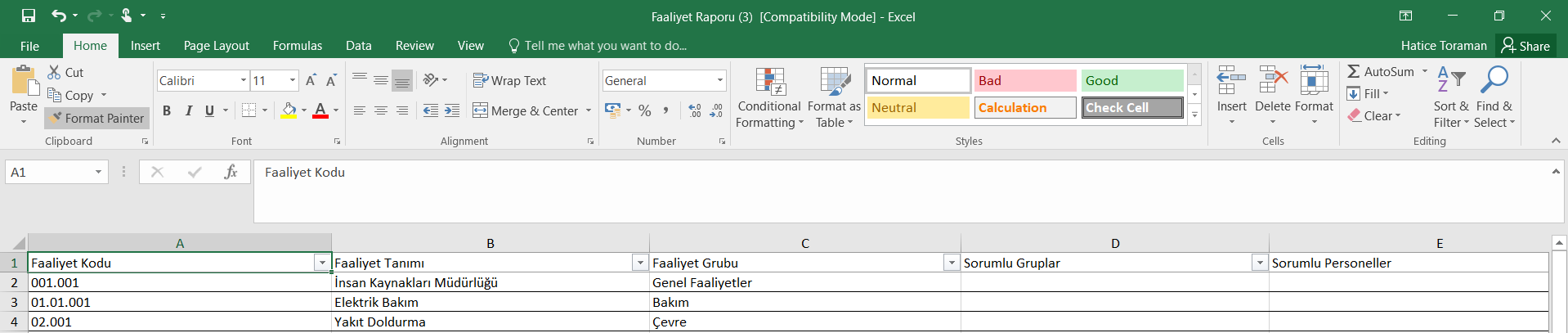Click the Share button

click(1525, 46)
